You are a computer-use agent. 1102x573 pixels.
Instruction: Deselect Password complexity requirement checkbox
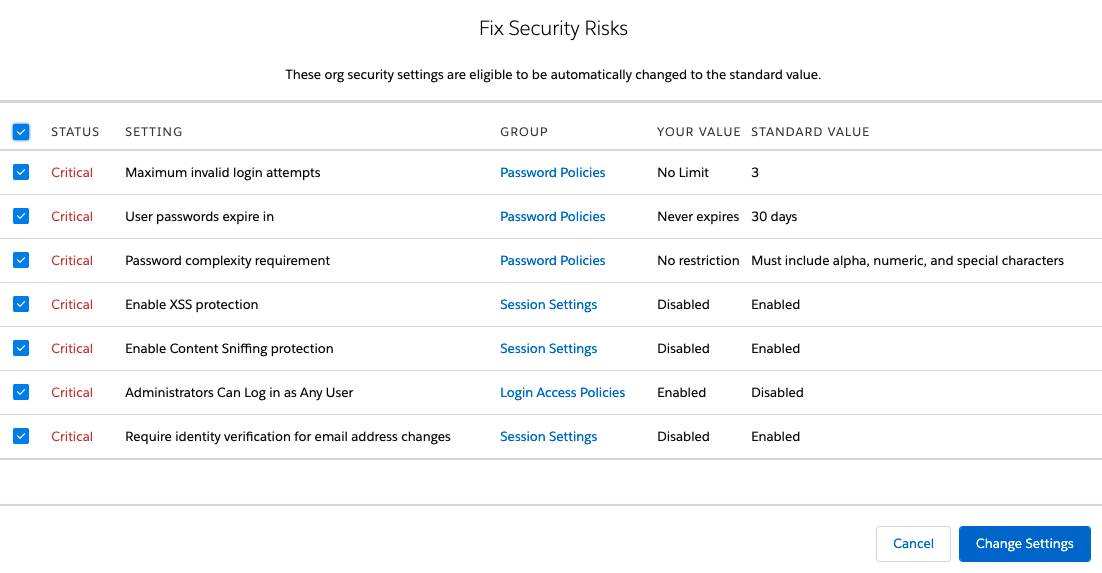point(21,260)
